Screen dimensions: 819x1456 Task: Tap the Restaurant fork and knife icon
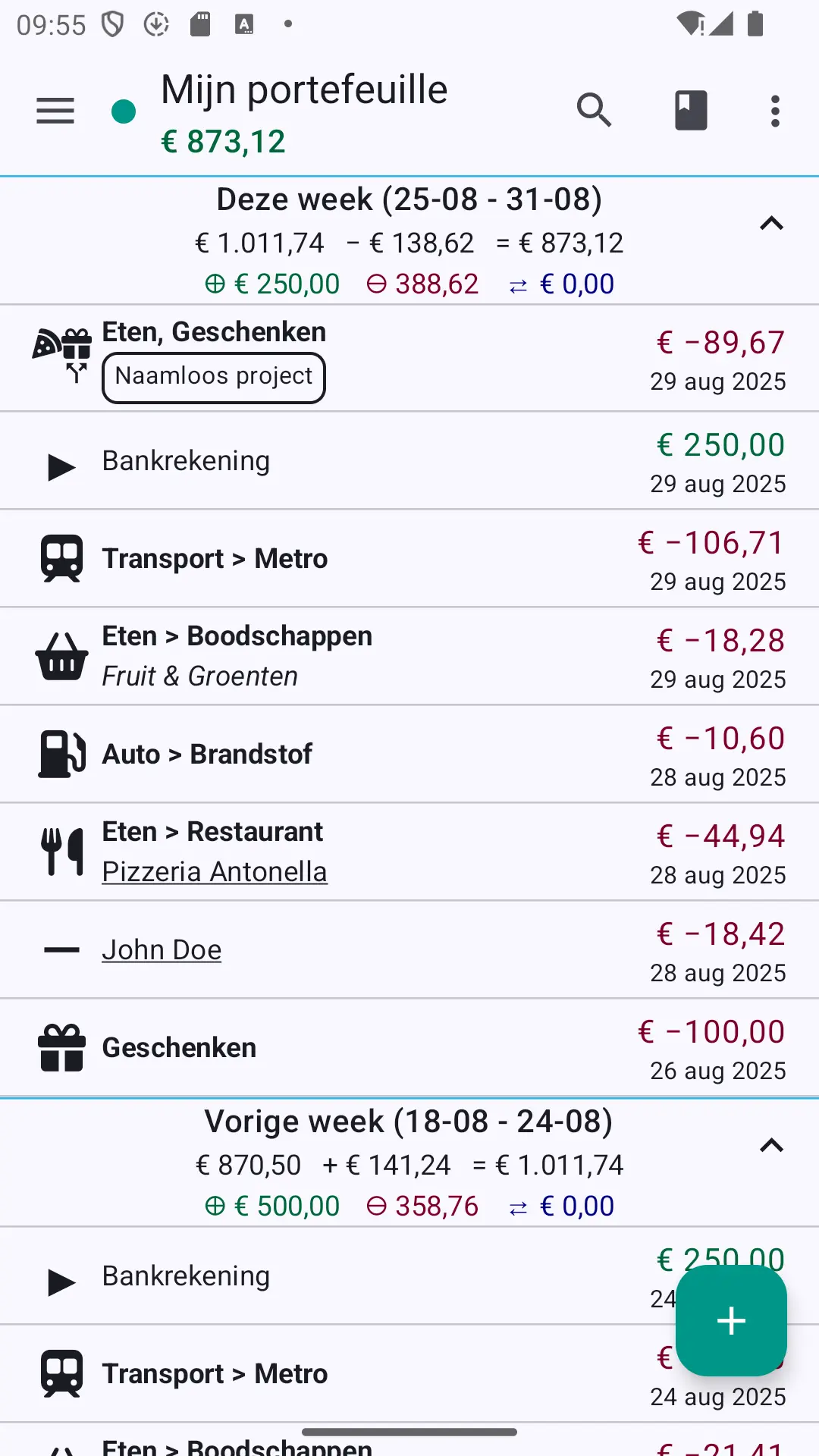click(x=61, y=852)
